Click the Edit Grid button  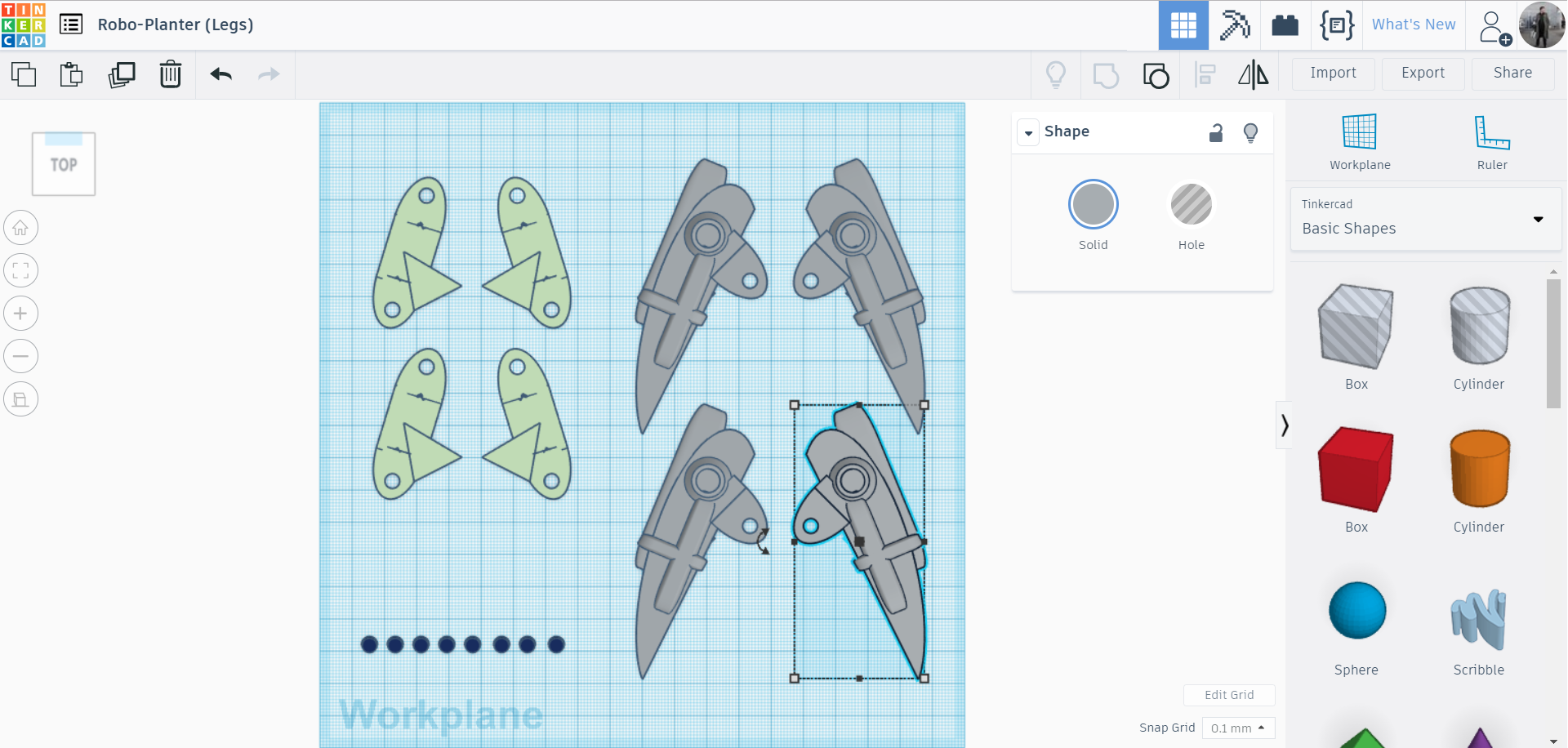point(1229,695)
